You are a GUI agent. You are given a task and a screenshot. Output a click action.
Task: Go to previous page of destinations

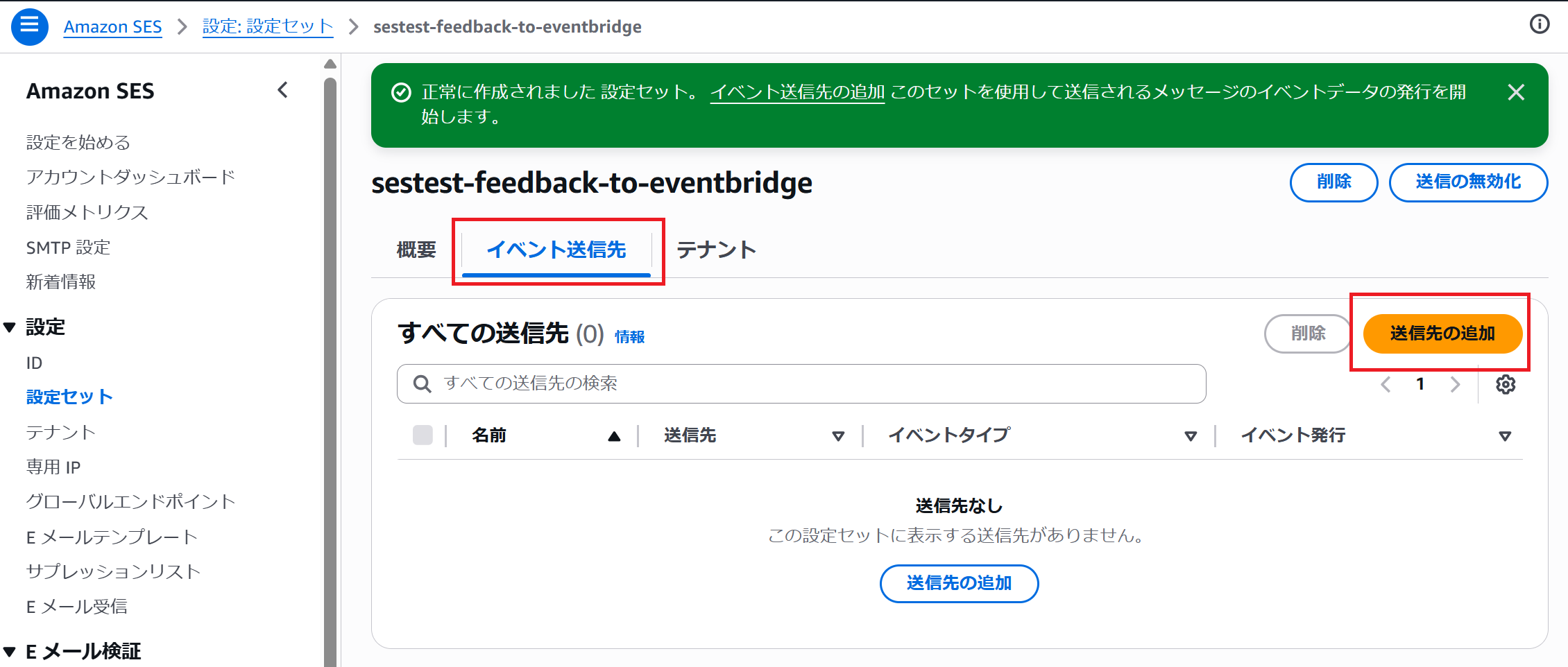pos(1386,384)
